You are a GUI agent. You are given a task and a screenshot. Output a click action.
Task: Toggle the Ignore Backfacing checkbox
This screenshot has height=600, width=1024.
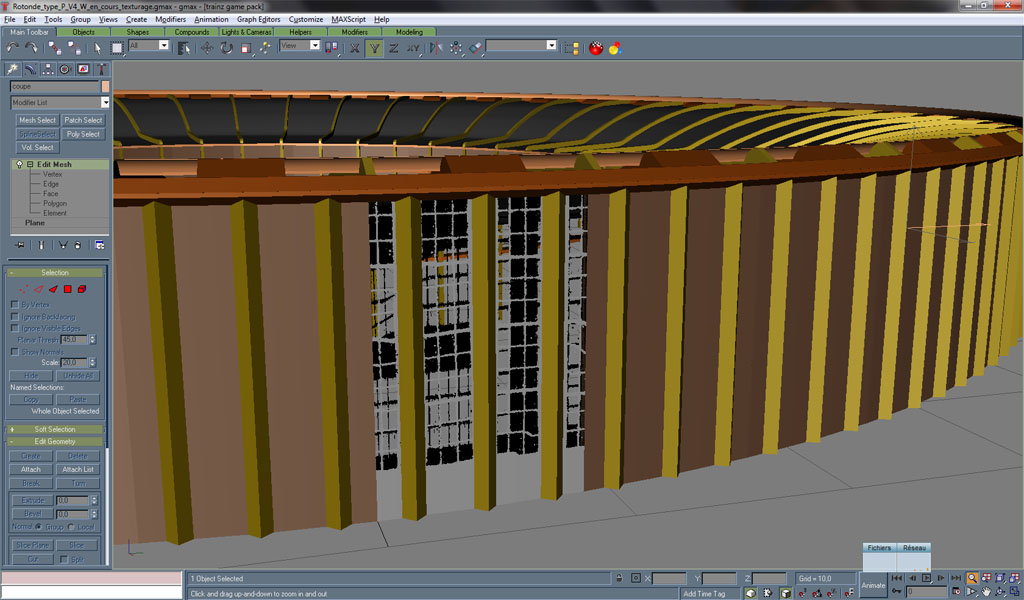click(x=14, y=316)
